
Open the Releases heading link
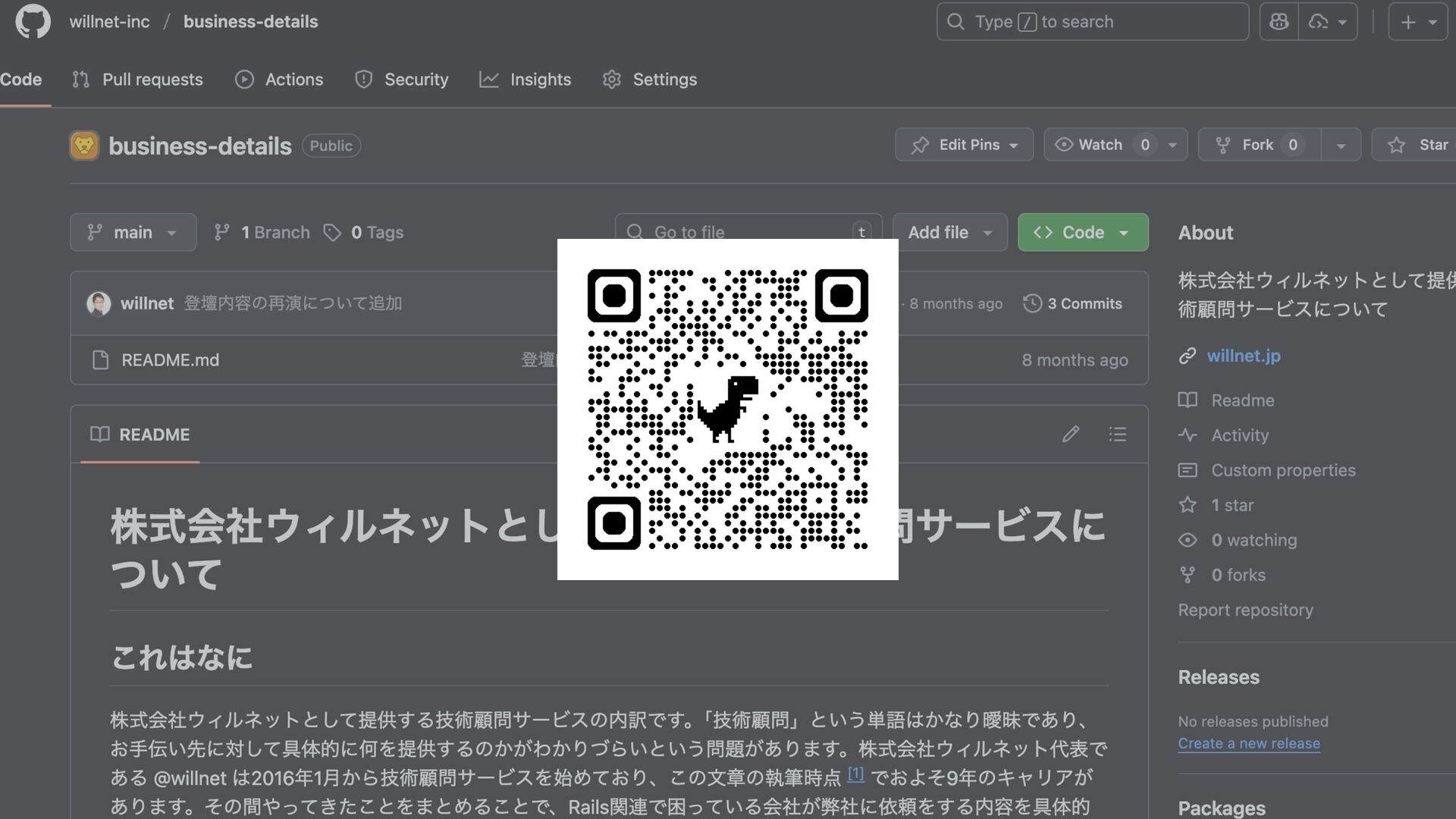(x=1219, y=677)
